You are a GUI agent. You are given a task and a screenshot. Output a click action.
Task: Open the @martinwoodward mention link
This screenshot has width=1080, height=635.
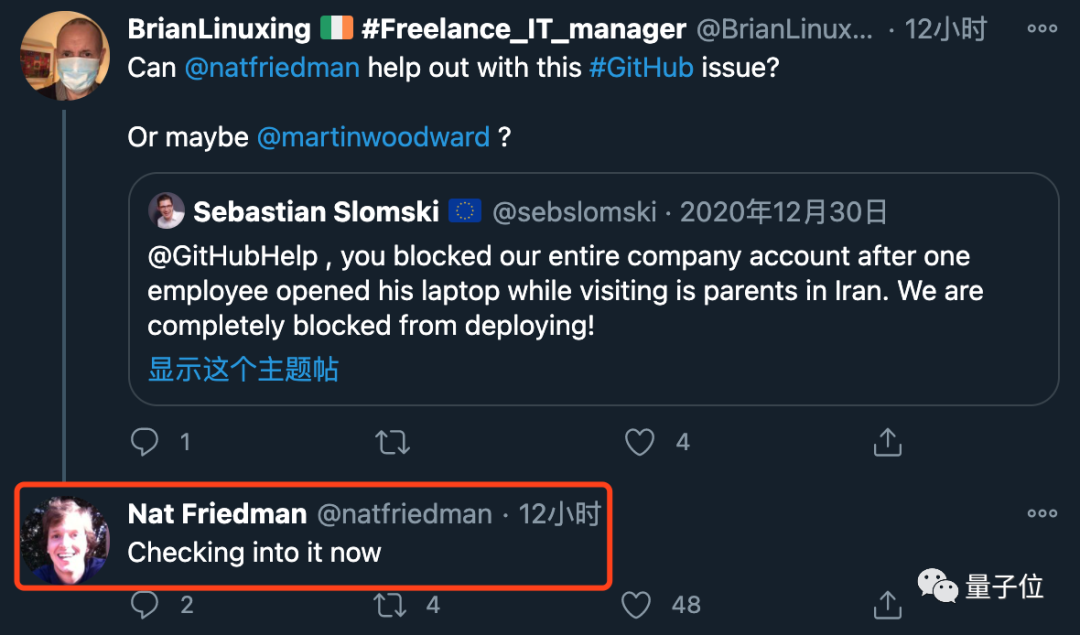coord(374,136)
